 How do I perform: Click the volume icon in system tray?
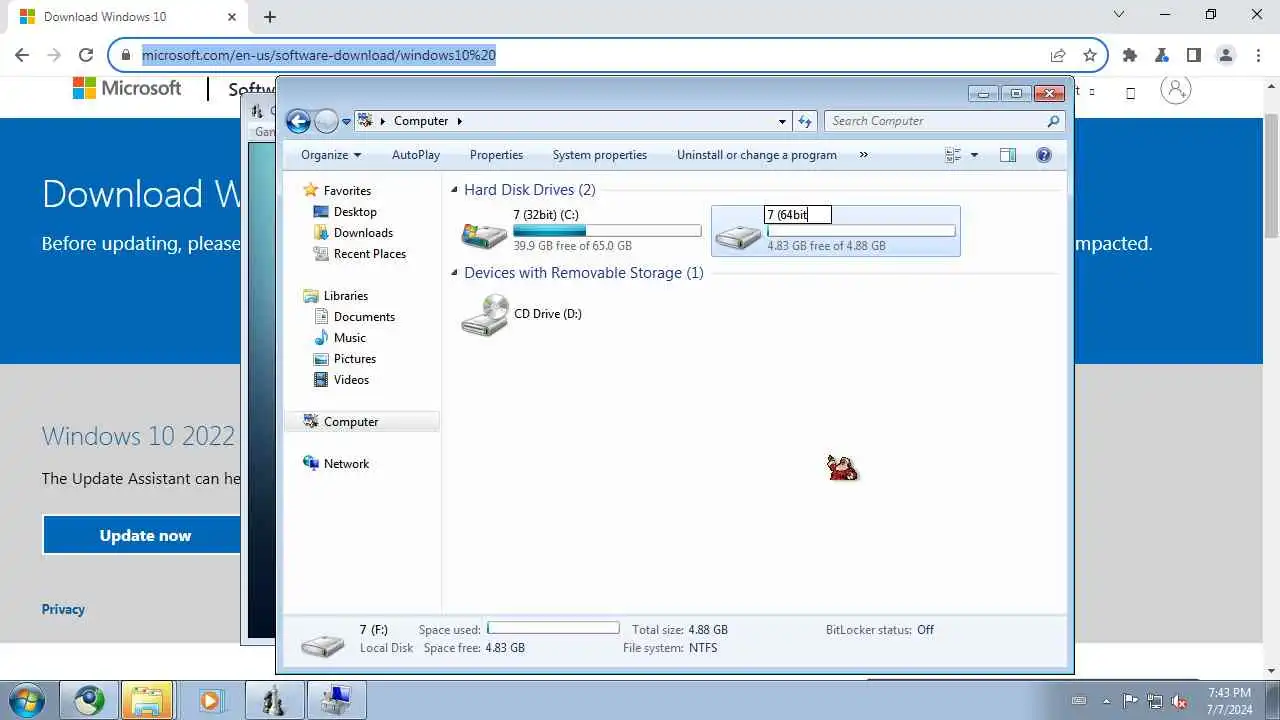1179,701
